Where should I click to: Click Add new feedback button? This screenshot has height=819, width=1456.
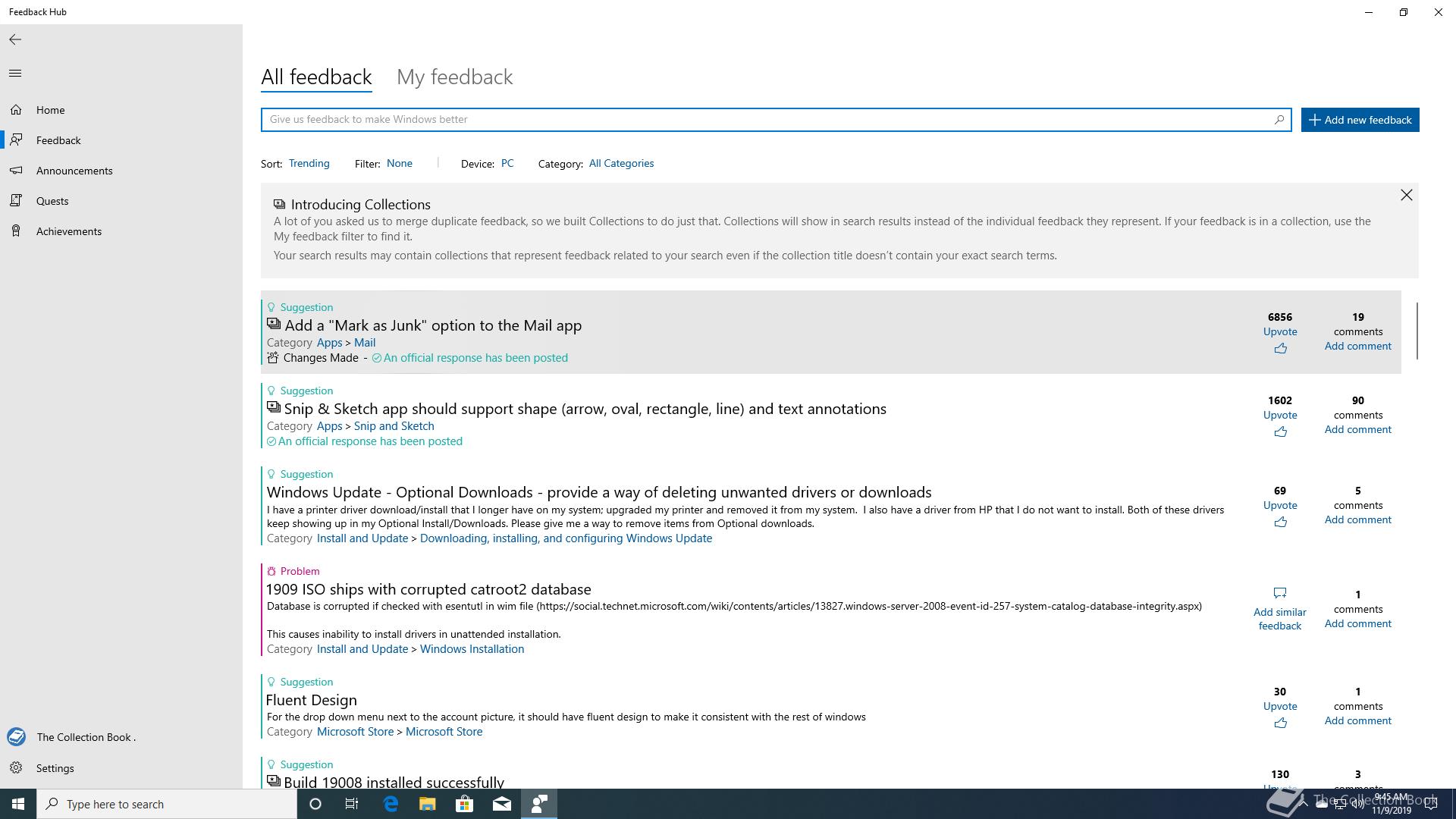point(1360,120)
